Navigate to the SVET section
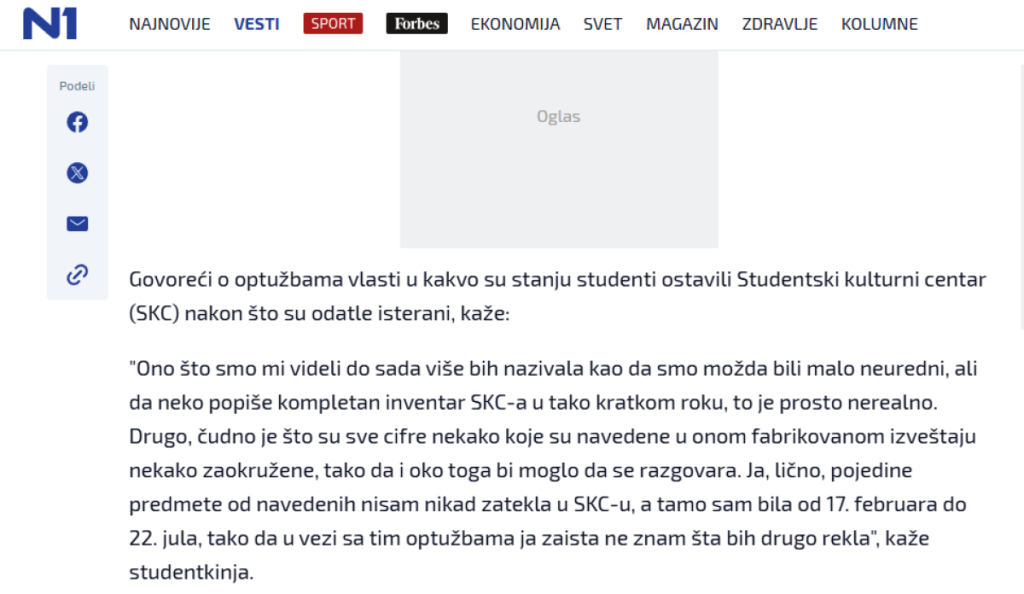 click(603, 24)
